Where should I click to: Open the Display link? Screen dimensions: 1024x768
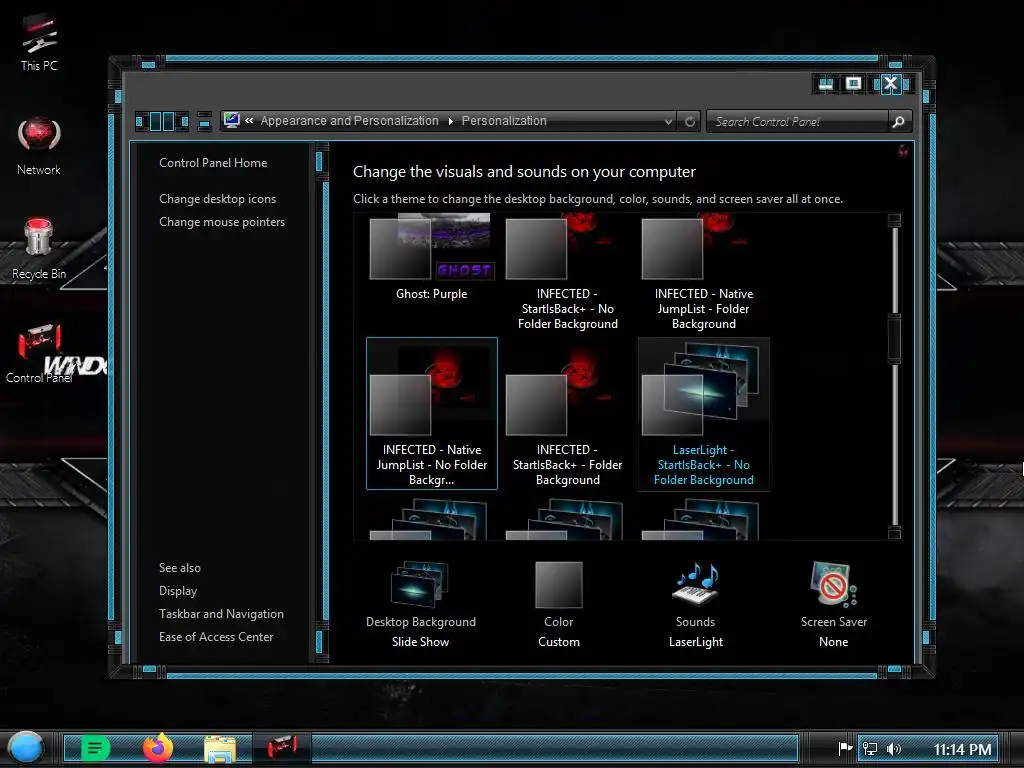178,591
